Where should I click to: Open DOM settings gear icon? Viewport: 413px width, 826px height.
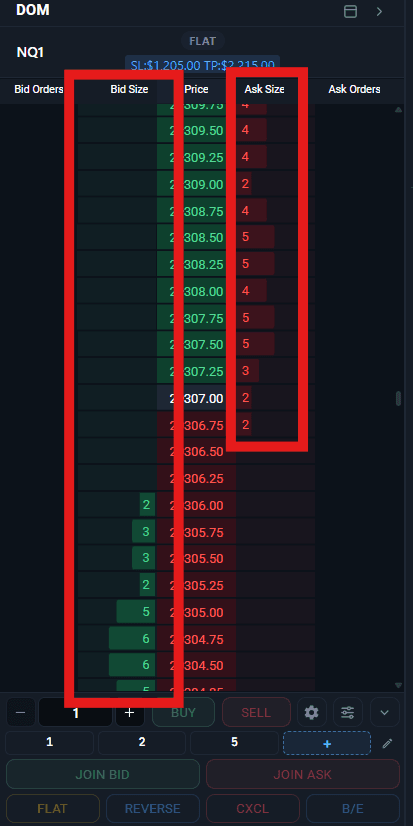312,712
